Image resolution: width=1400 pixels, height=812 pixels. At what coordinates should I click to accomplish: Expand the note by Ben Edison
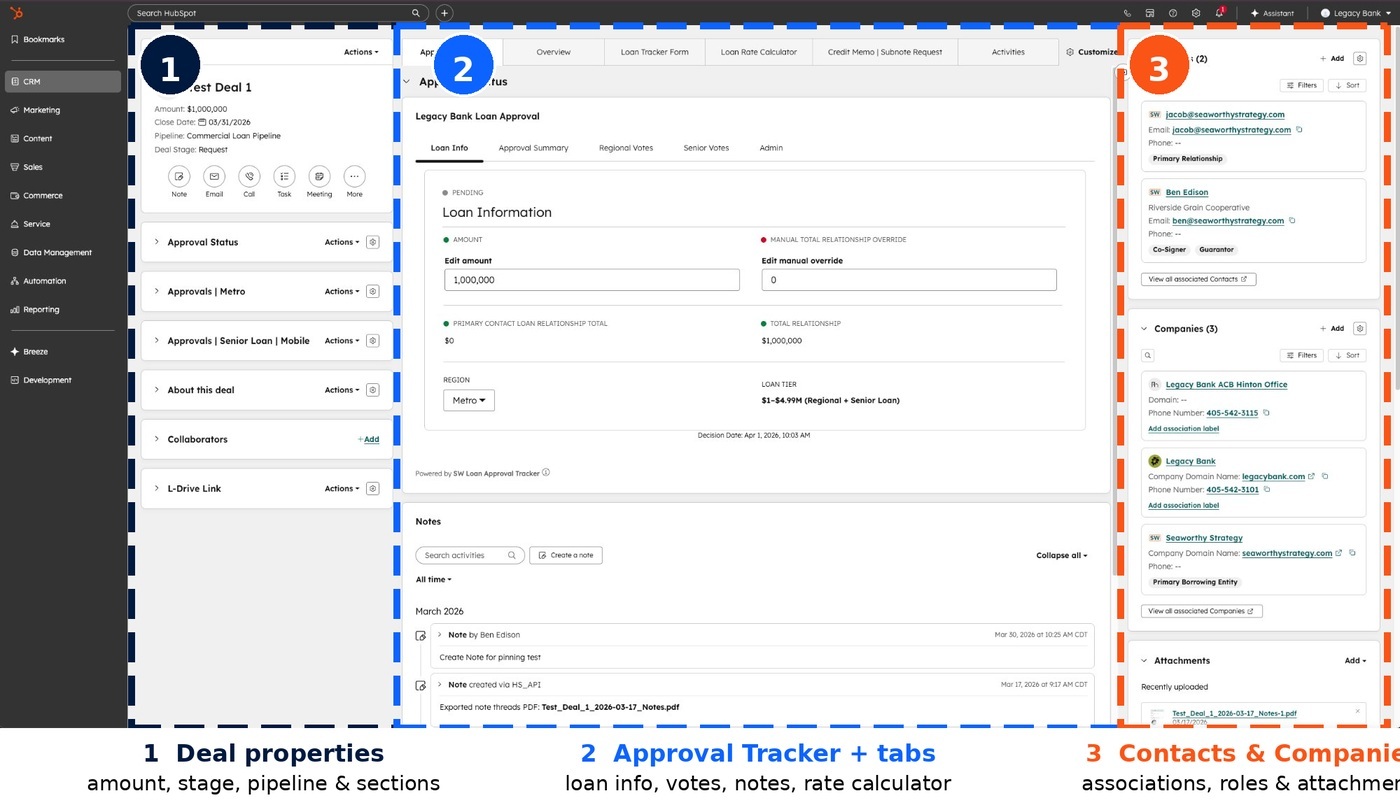point(440,635)
